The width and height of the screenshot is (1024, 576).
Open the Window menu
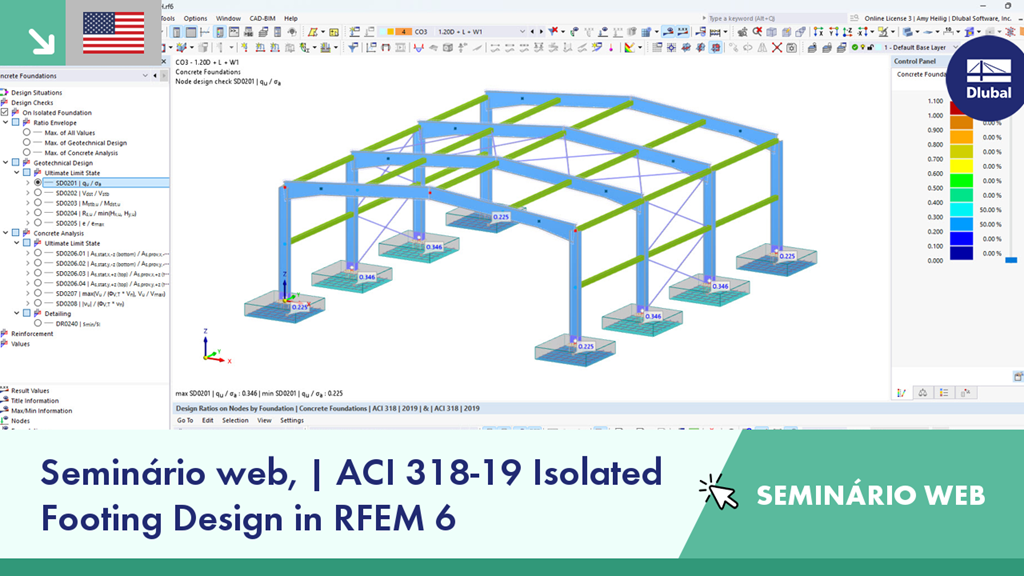click(228, 18)
